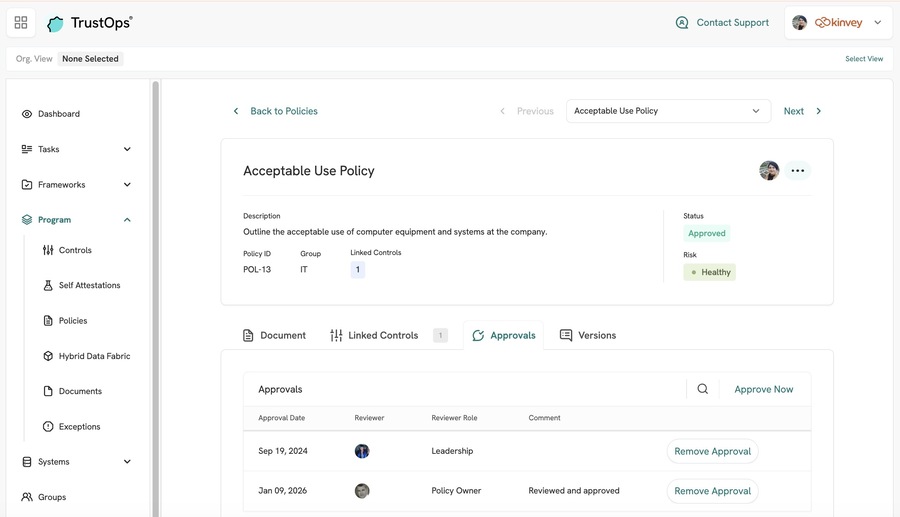The image size is (900, 517).
Task: Switch to the Versions tab
Action: [x=588, y=336]
